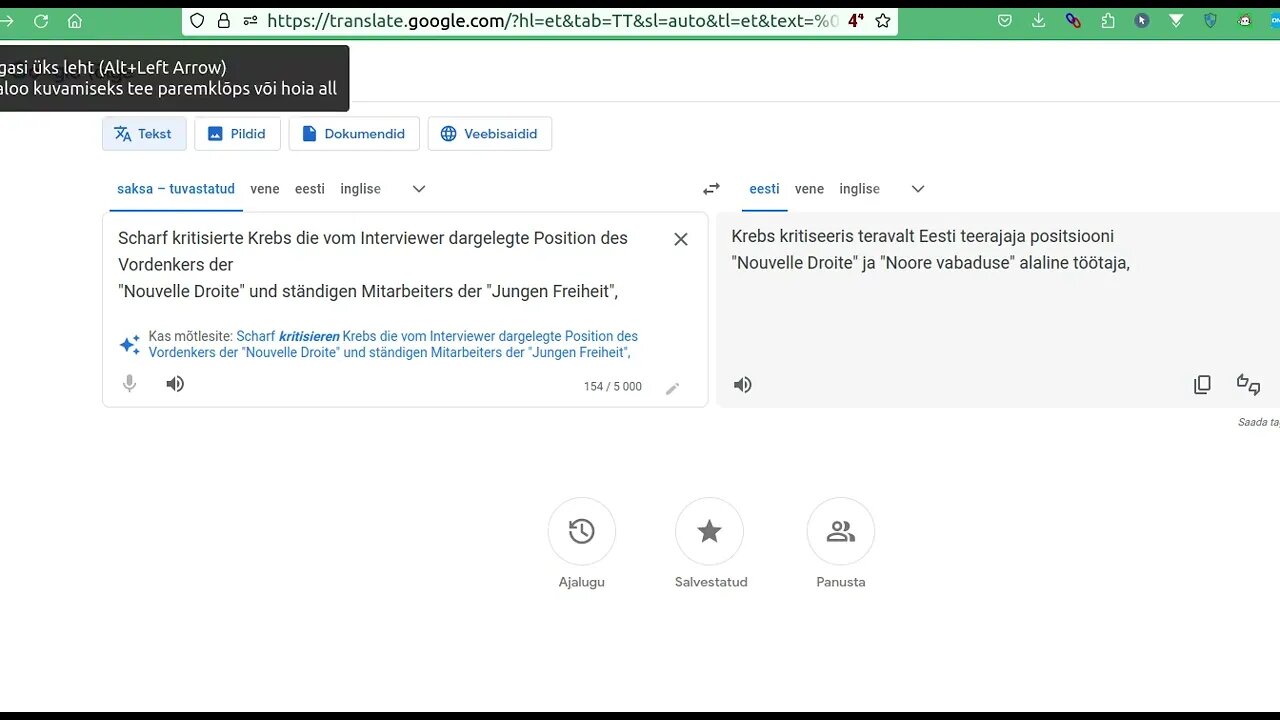This screenshot has width=1280, height=720.
Task: Click the white down-arrow extension icon
Action: tap(1177, 20)
